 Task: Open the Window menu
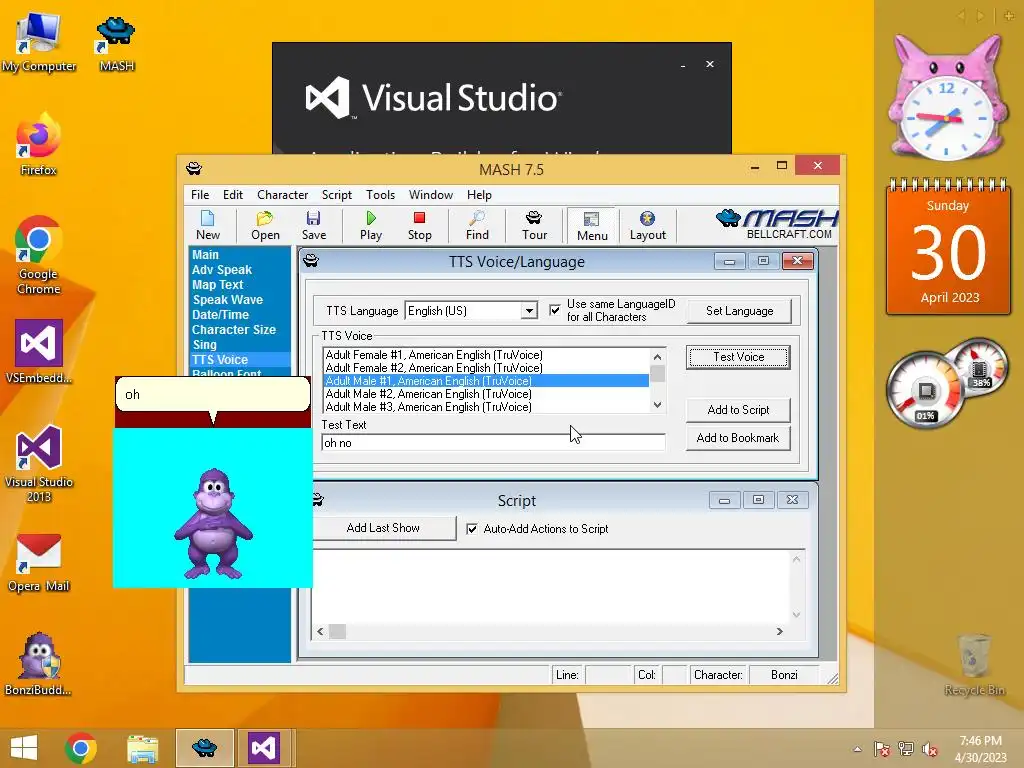[430, 195]
